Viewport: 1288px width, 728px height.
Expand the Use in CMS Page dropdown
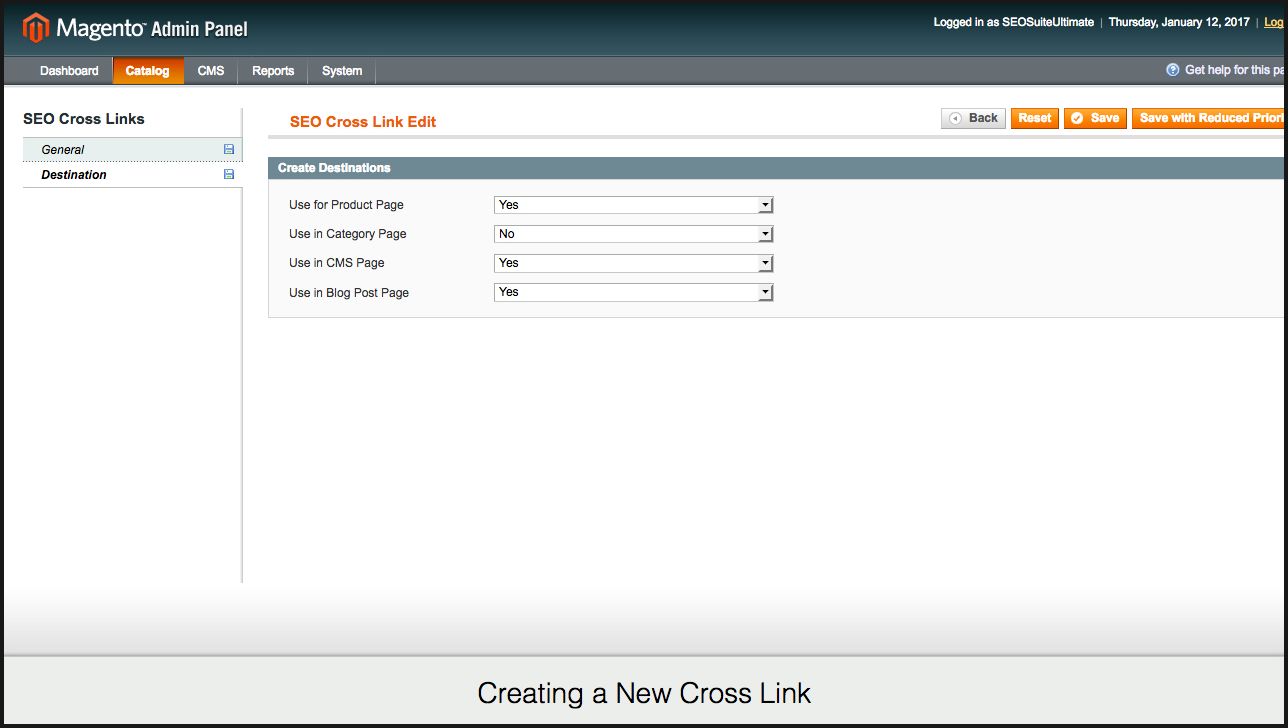[x=633, y=263]
